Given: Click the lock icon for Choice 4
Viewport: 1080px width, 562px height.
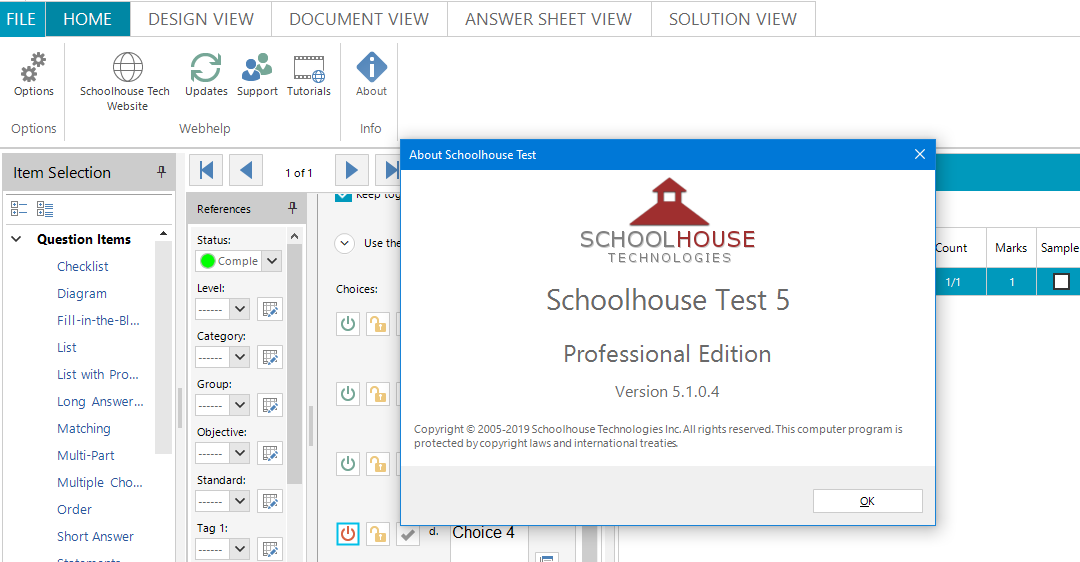Looking at the screenshot, I should coord(377,534).
